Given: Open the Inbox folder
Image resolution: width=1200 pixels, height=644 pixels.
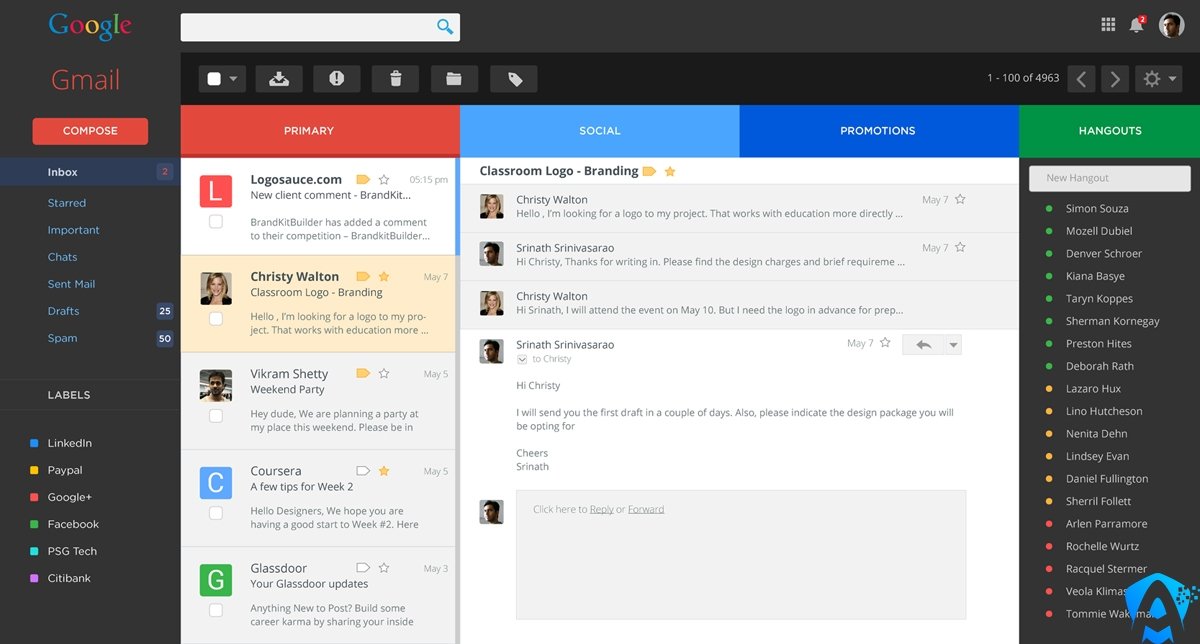Looking at the screenshot, I should [x=90, y=172].
